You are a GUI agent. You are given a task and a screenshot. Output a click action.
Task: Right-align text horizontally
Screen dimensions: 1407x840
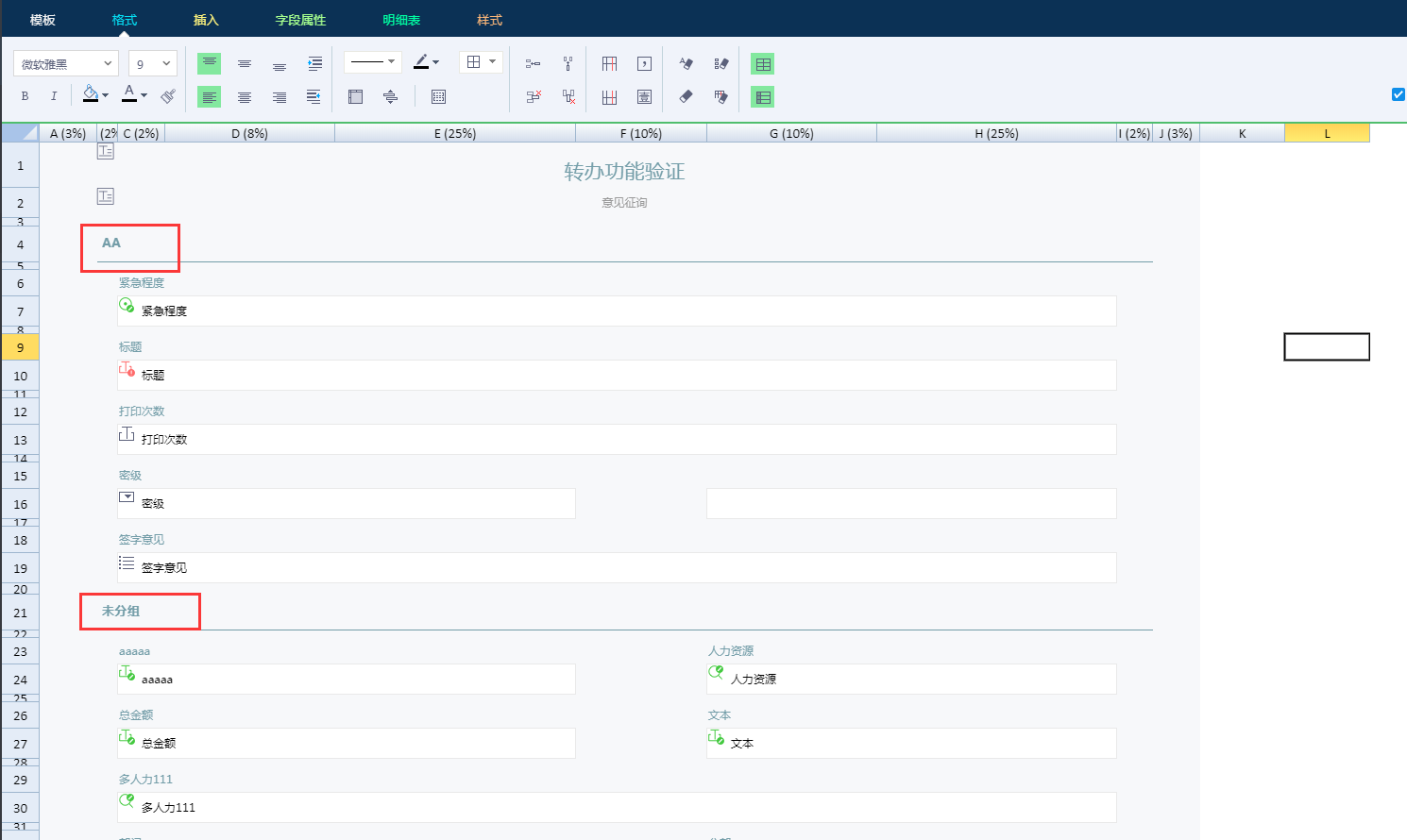pyautogui.click(x=280, y=97)
